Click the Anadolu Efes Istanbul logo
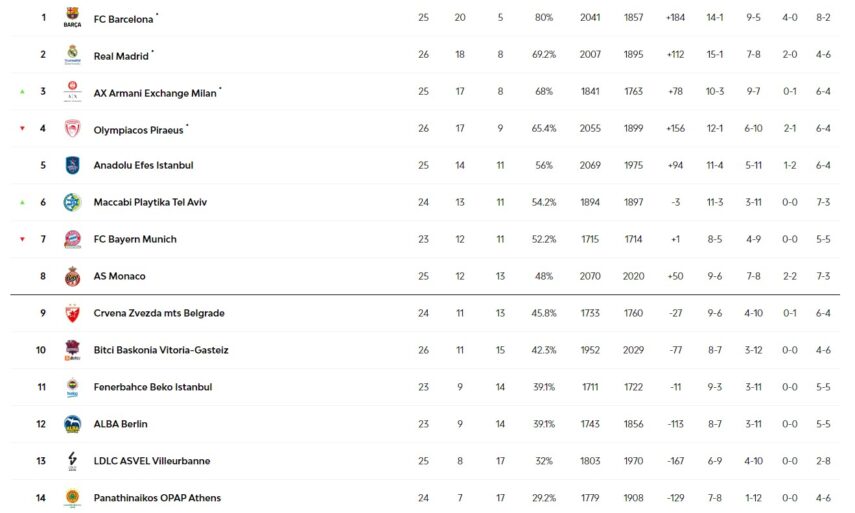Viewport: 855px width, 513px height. pos(72,165)
